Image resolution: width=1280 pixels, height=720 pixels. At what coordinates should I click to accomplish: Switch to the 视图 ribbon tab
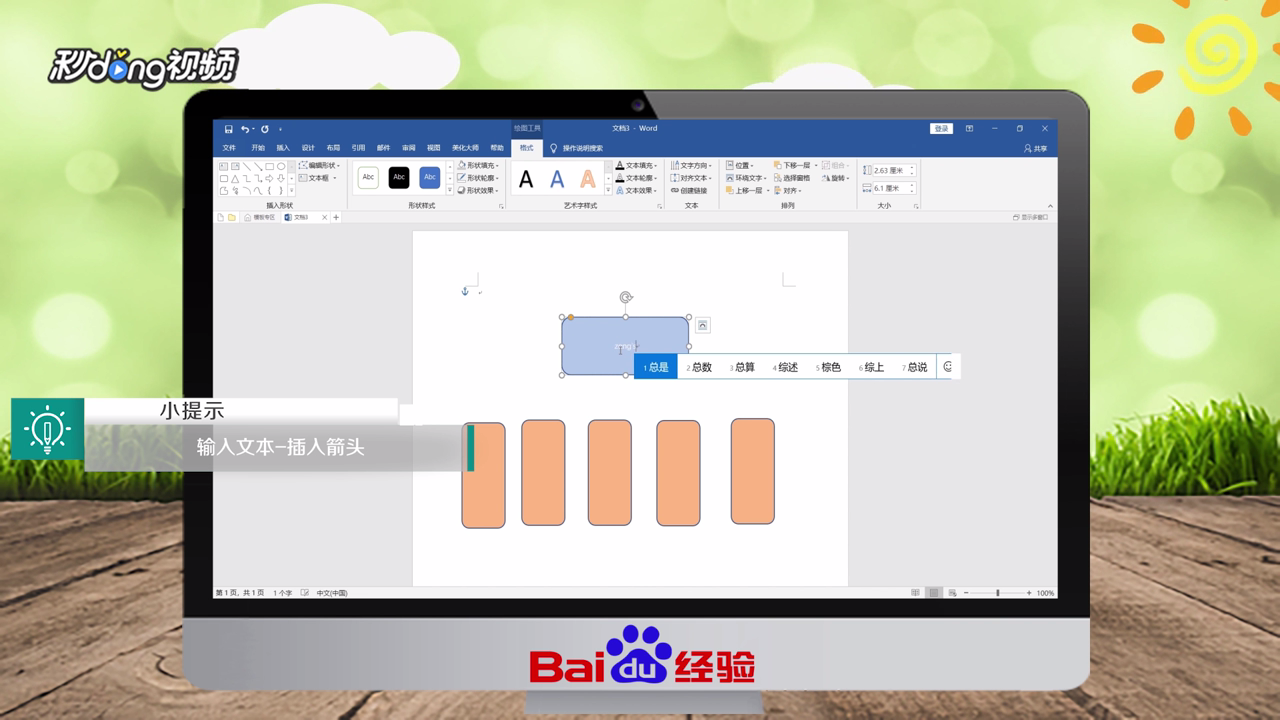coord(433,148)
